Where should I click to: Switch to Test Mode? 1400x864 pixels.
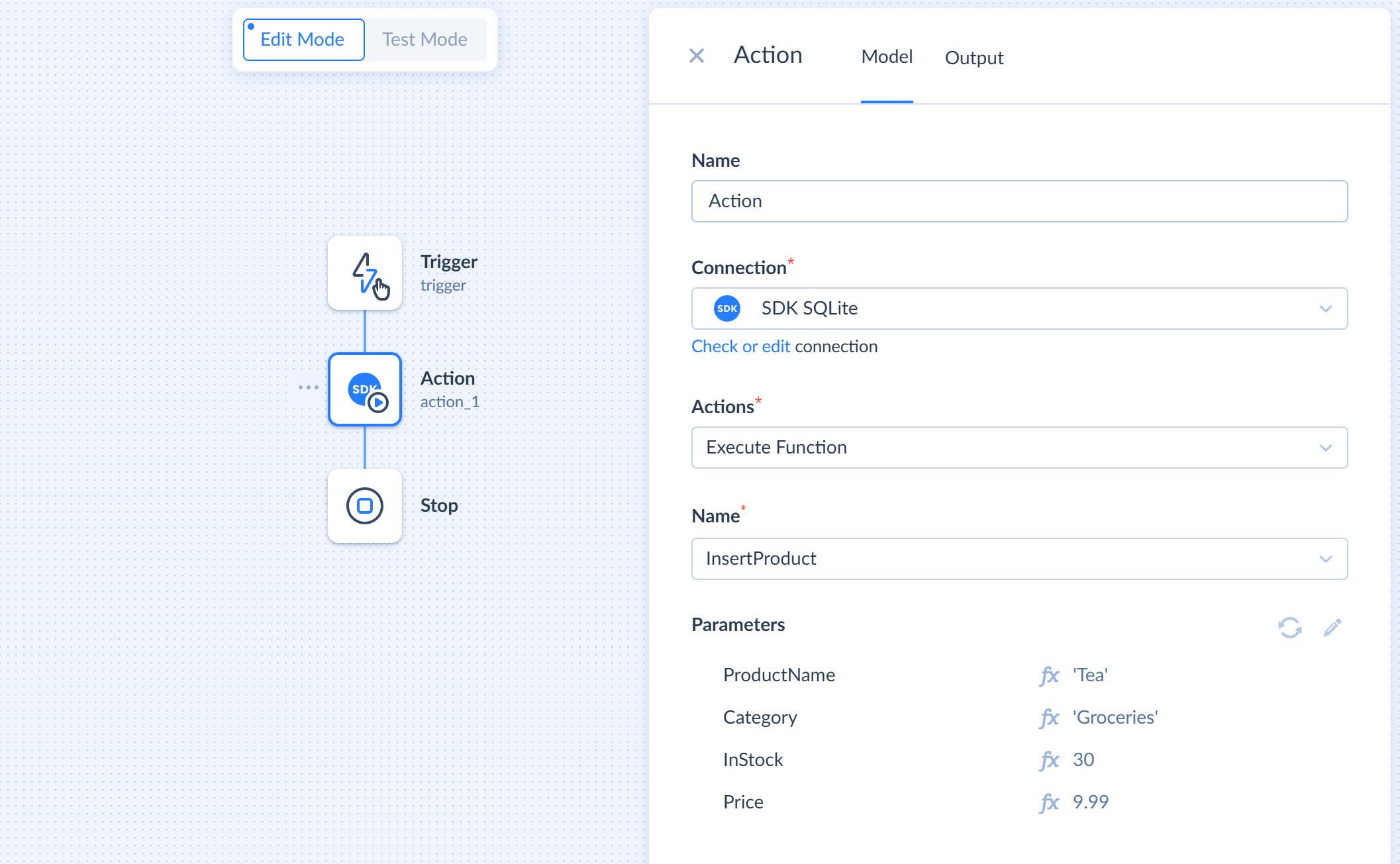pyautogui.click(x=425, y=40)
